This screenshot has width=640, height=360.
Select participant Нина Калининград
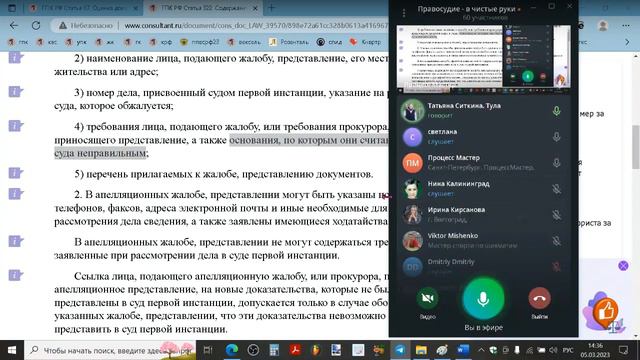pyautogui.click(x=483, y=189)
